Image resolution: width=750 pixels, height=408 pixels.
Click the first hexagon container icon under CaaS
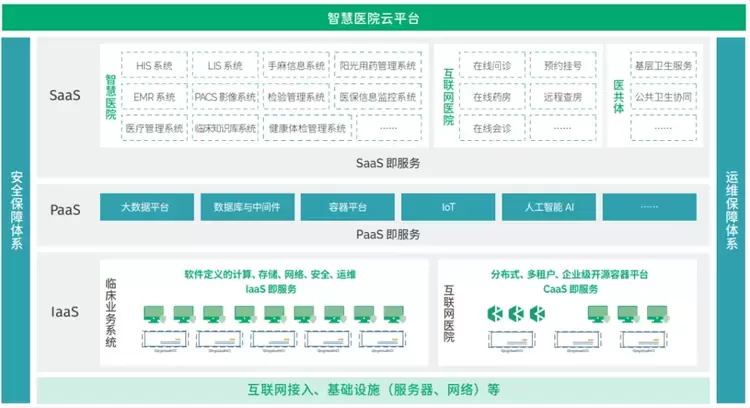tap(495, 314)
